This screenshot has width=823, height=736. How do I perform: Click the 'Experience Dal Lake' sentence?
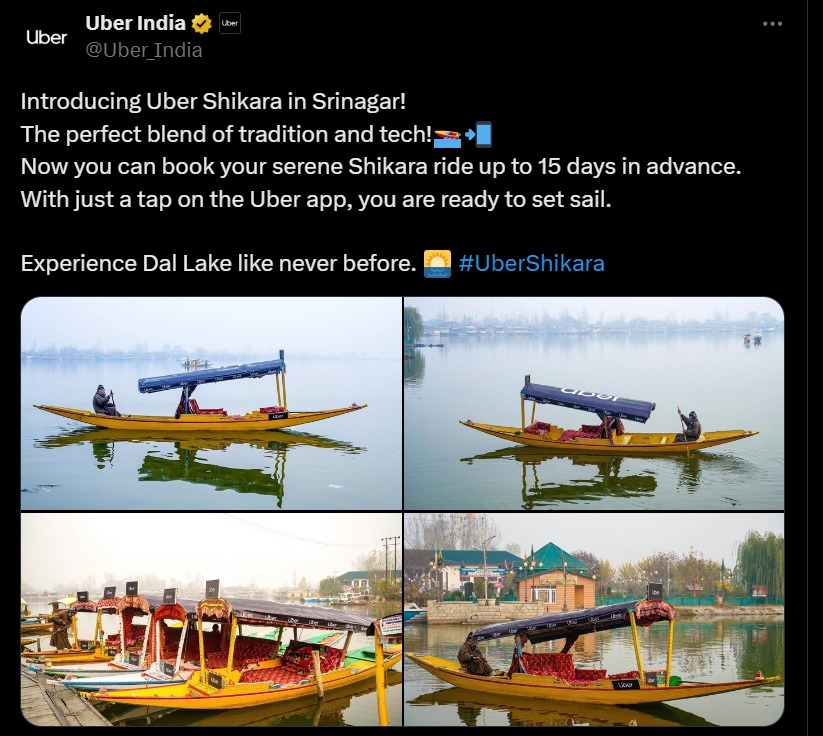219,263
